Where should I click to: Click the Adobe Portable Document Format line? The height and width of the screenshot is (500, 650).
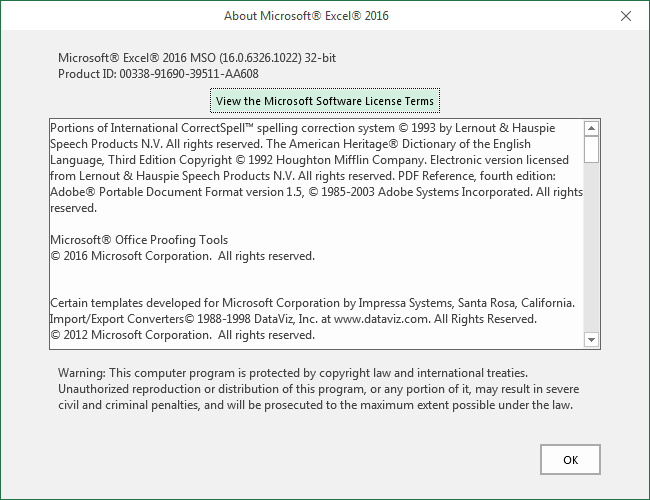(x=316, y=192)
